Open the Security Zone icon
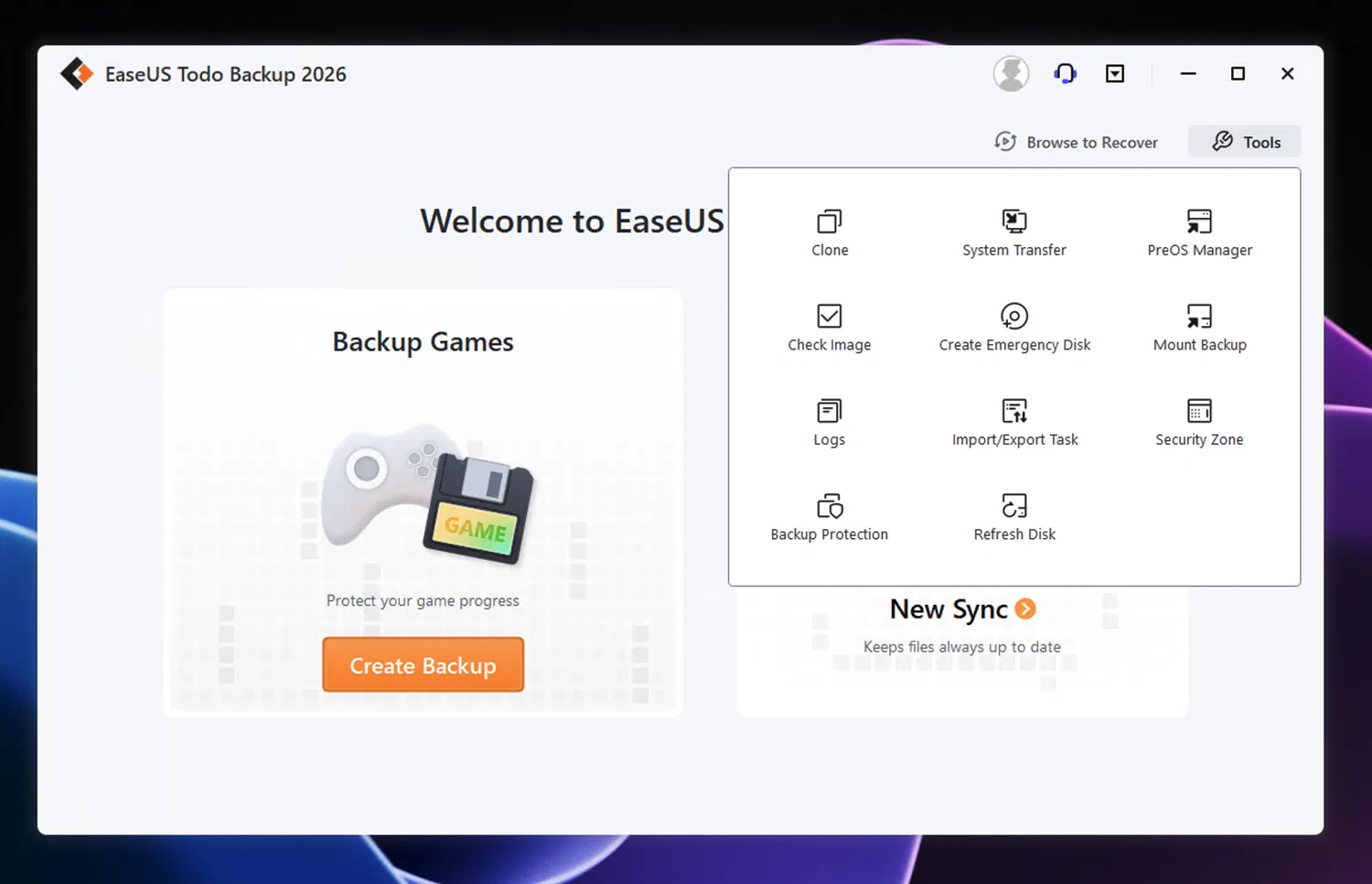The width and height of the screenshot is (1372, 884). [1199, 411]
